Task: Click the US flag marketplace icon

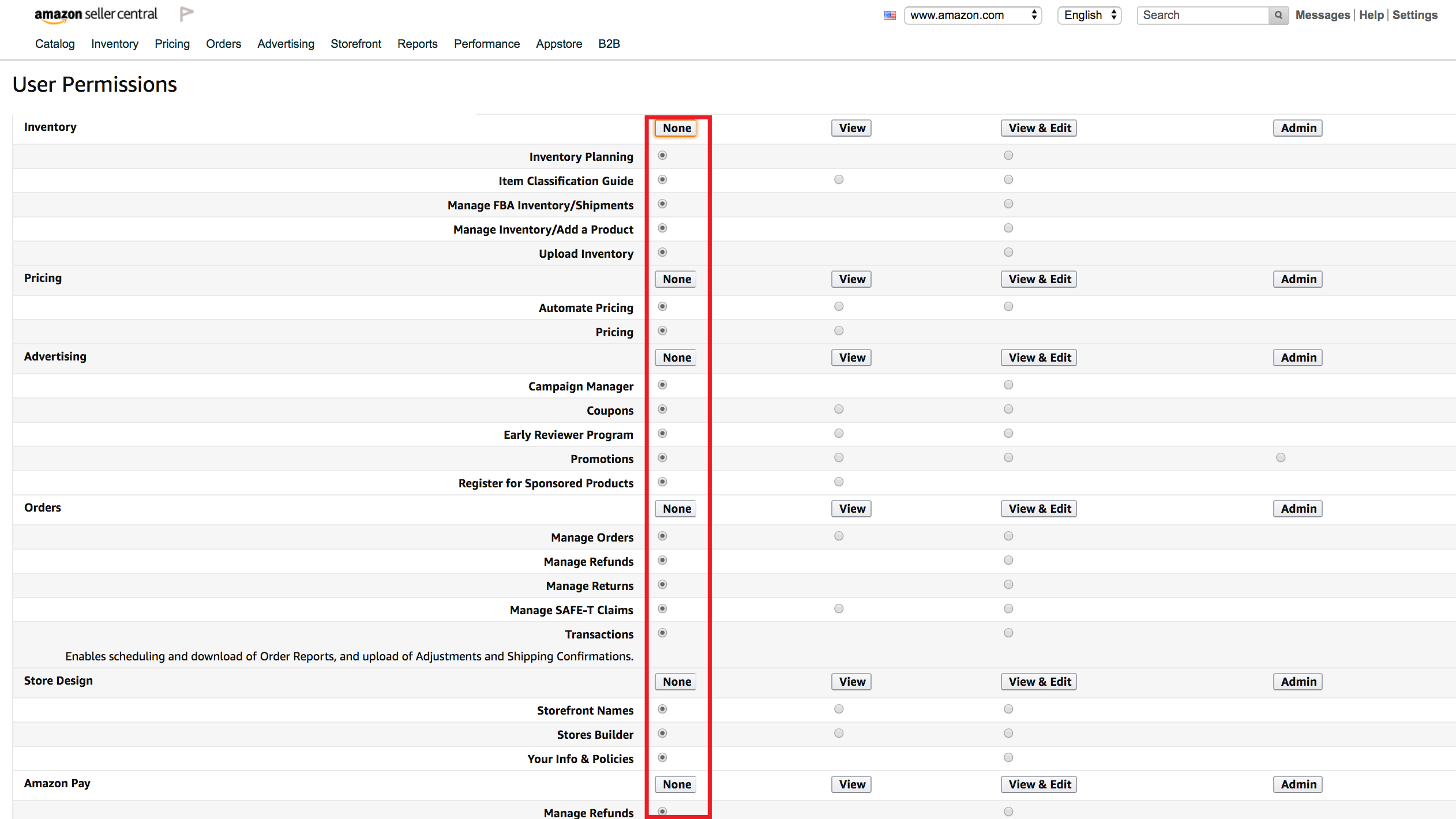Action: click(890, 16)
